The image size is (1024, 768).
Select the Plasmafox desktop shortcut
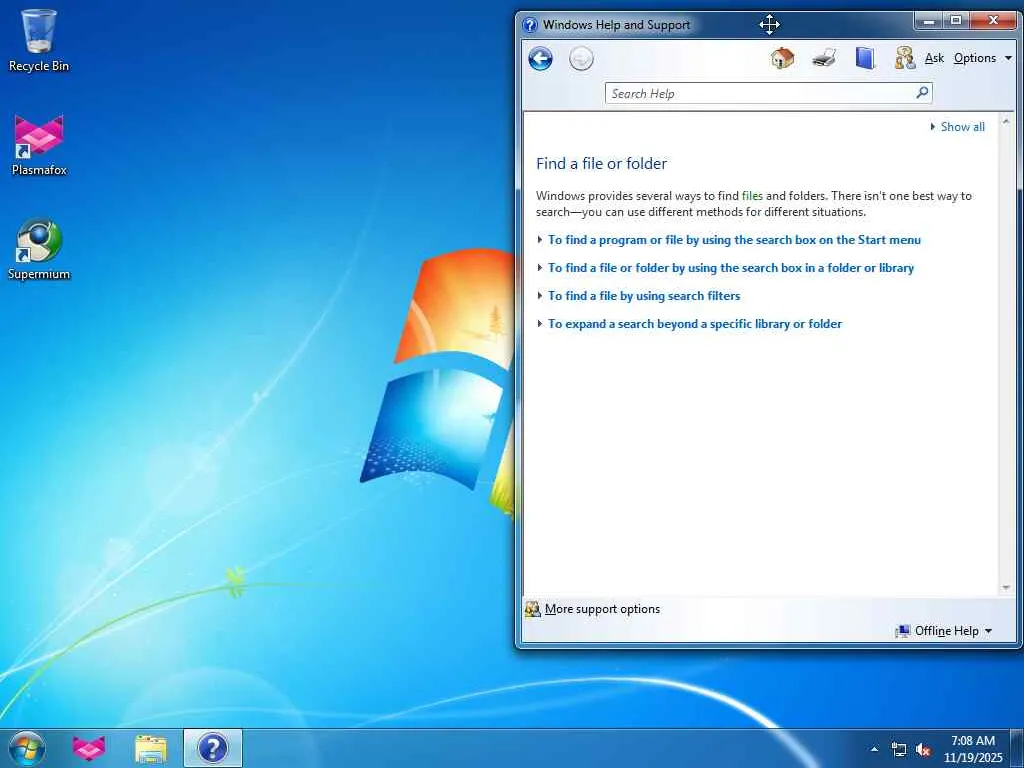click(x=39, y=145)
